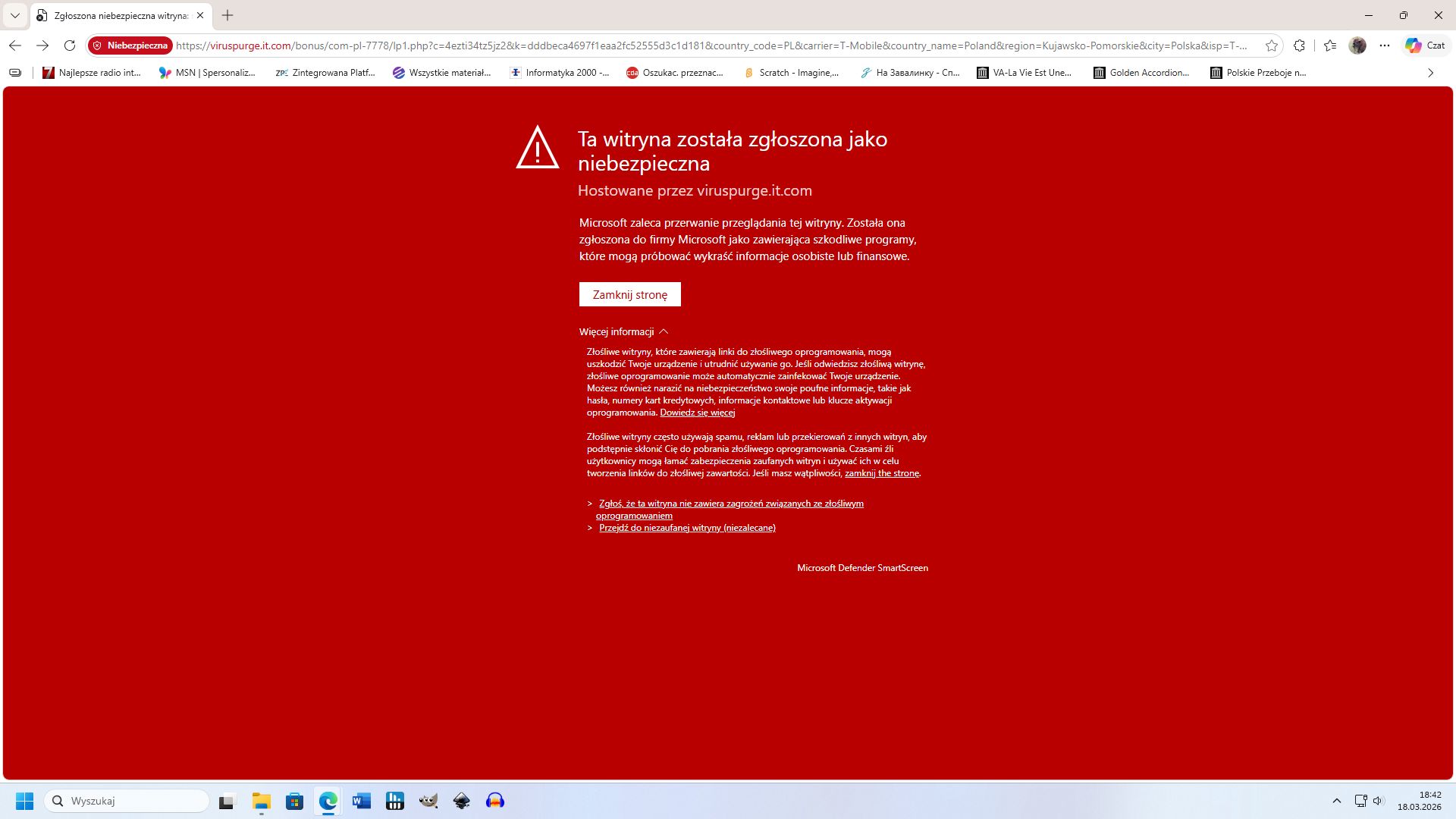Open Word from the taskbar
1456x819 pixels.
361,801
